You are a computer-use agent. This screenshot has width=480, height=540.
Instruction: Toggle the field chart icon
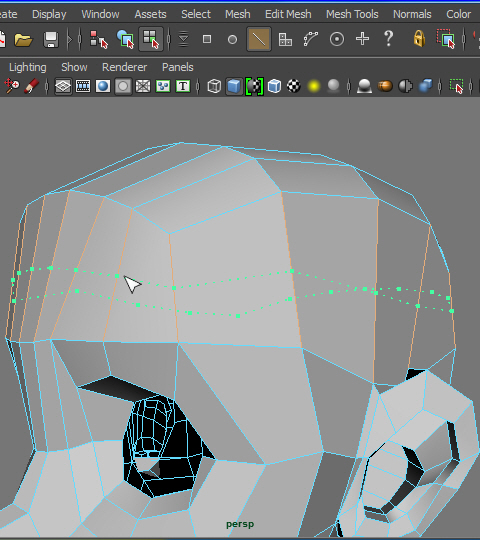pyautogui.click(x=143, y=86)
